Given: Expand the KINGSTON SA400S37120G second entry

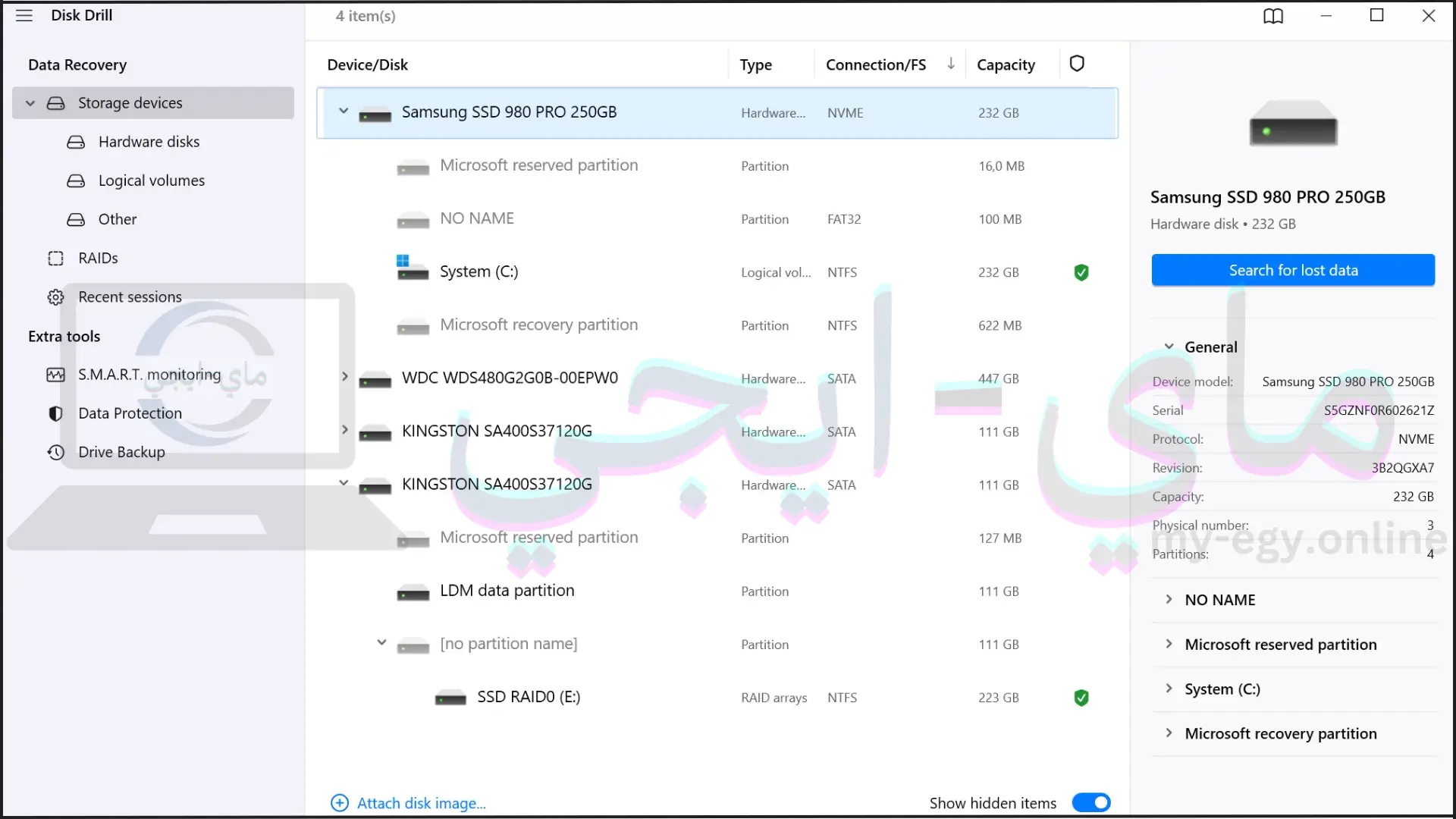Looking at the screenshot, I should pos(344,484).
